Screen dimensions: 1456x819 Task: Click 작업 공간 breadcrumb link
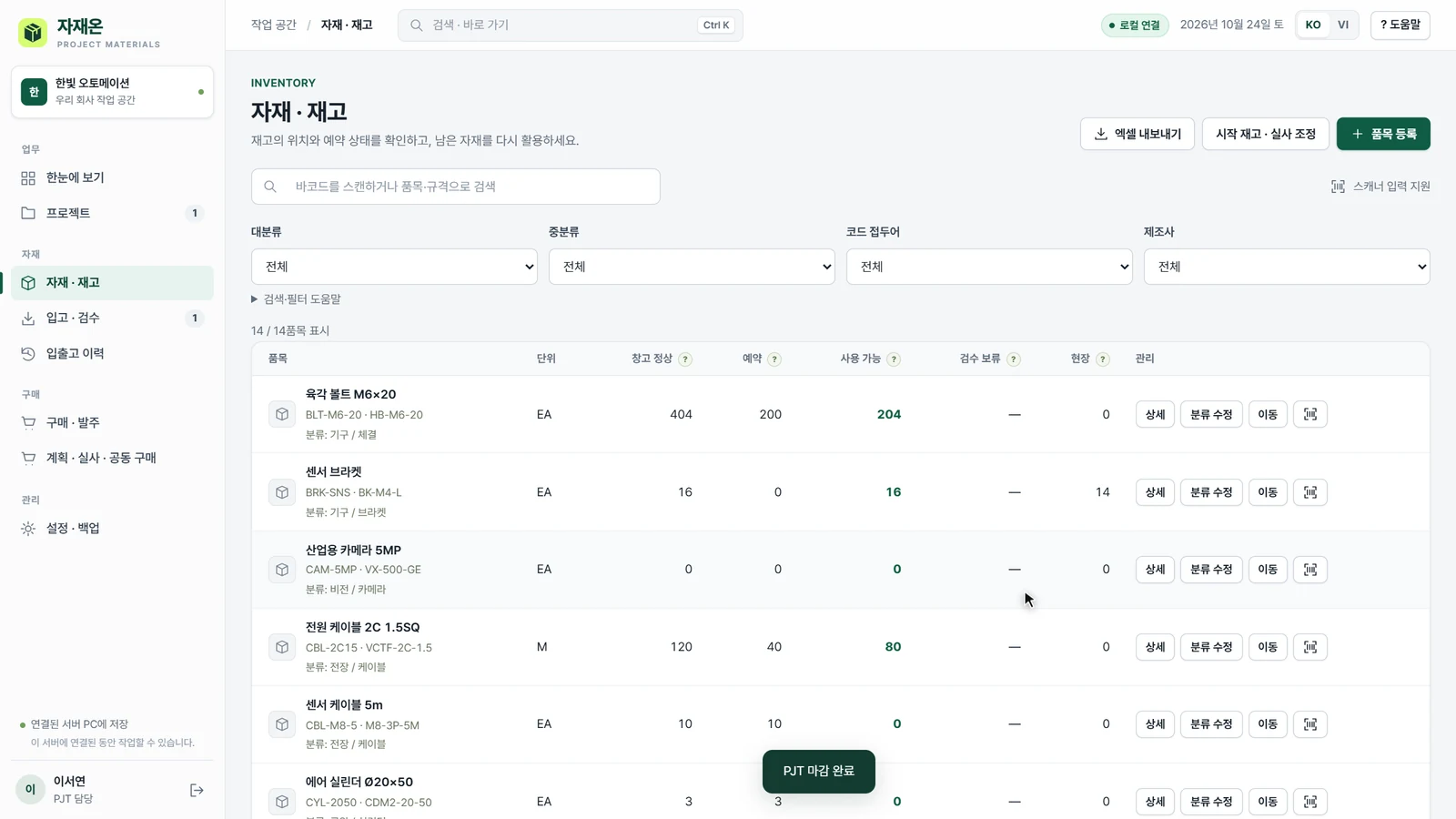pyautogui.click(x=274, y=25)
